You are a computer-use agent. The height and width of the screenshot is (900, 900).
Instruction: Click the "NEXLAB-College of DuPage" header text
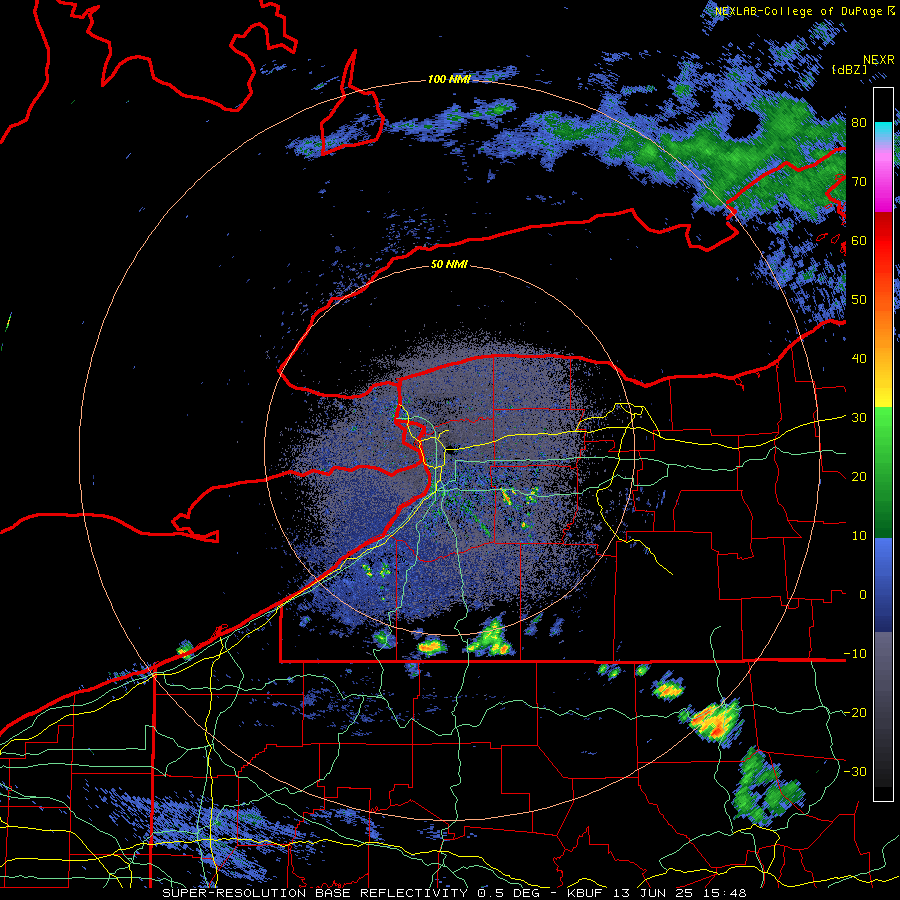tap(799, 11)
